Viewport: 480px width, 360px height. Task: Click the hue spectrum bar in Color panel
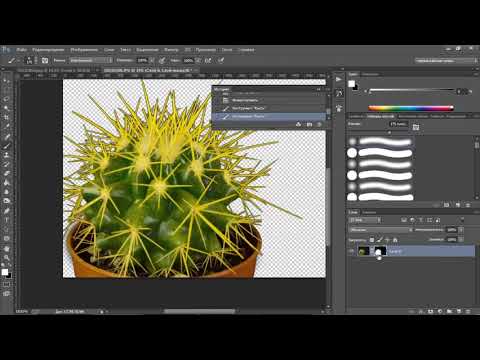(411, 108)
